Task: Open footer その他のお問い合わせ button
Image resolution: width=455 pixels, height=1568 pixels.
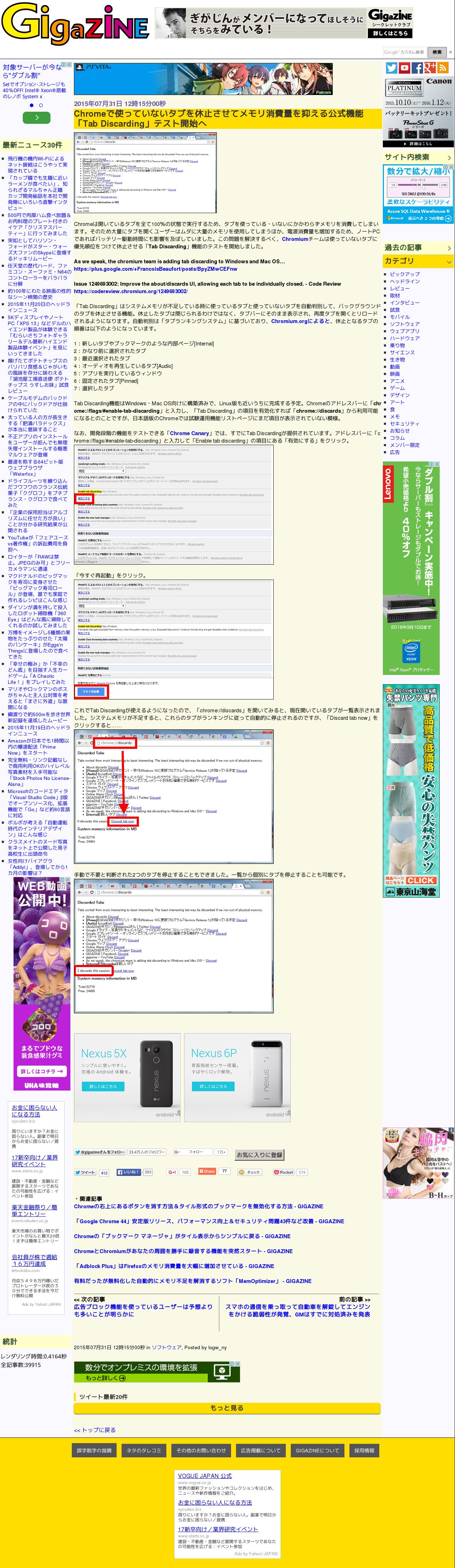Action: pos(201,1451)
